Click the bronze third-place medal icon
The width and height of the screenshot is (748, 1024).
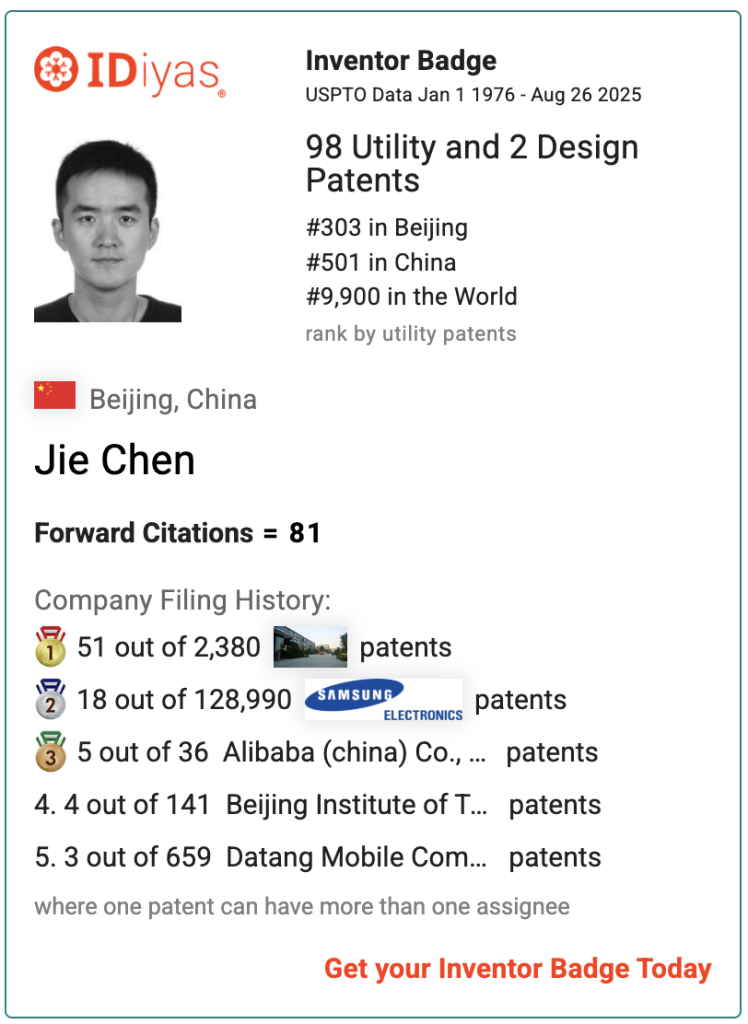coord(50,751)
